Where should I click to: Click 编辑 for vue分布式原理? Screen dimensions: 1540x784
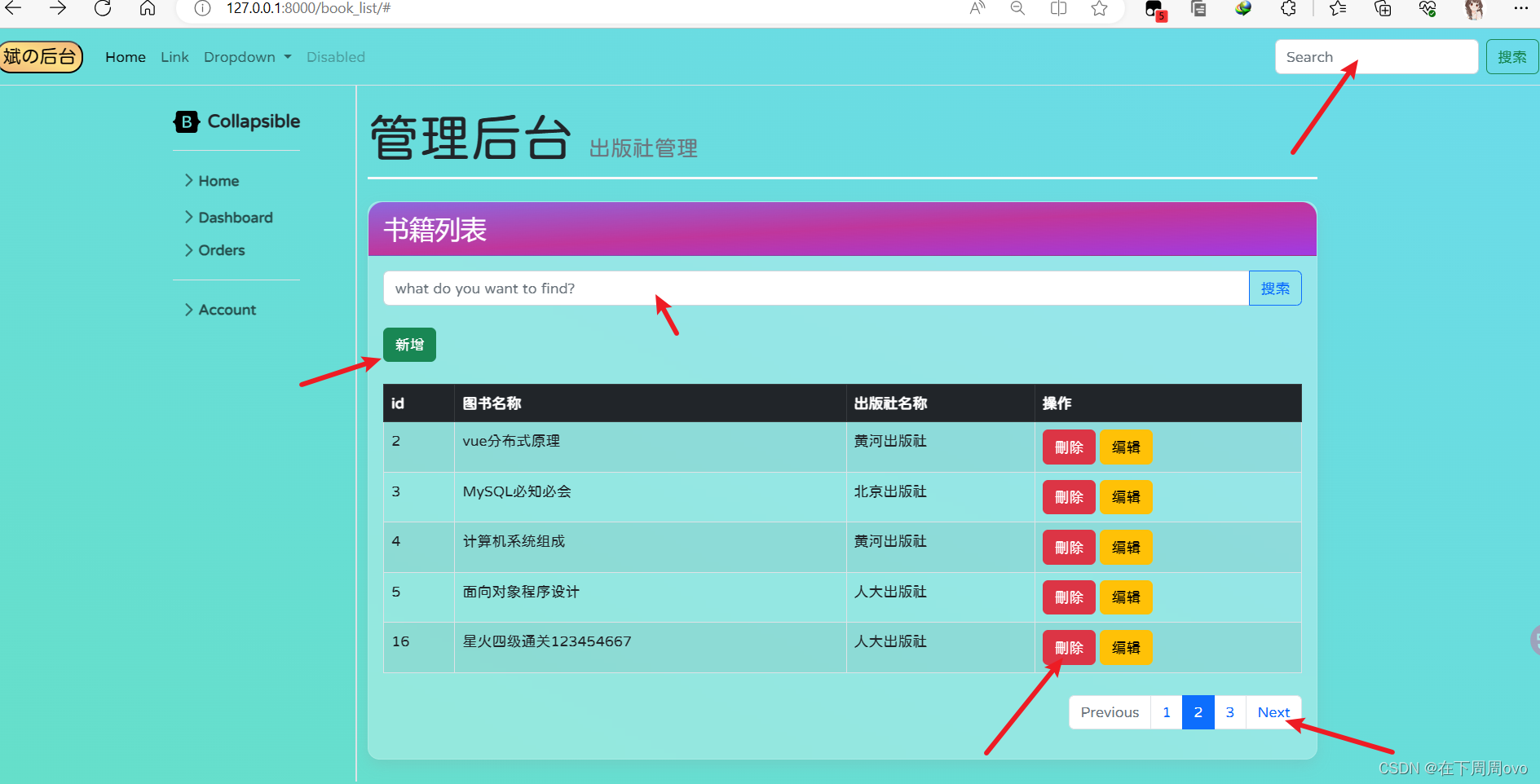1126,447
